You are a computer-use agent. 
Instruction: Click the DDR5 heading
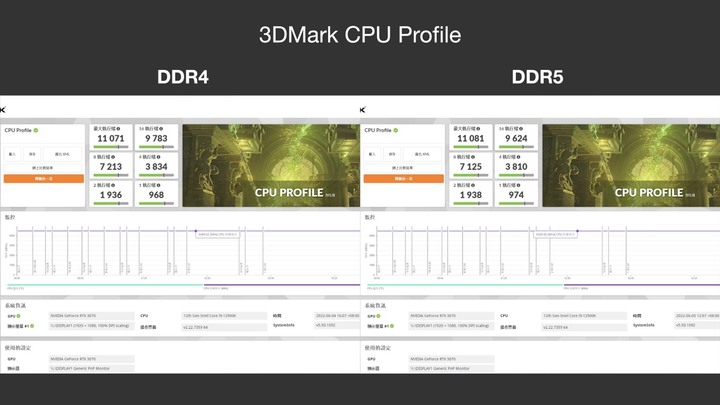[537, 77]
